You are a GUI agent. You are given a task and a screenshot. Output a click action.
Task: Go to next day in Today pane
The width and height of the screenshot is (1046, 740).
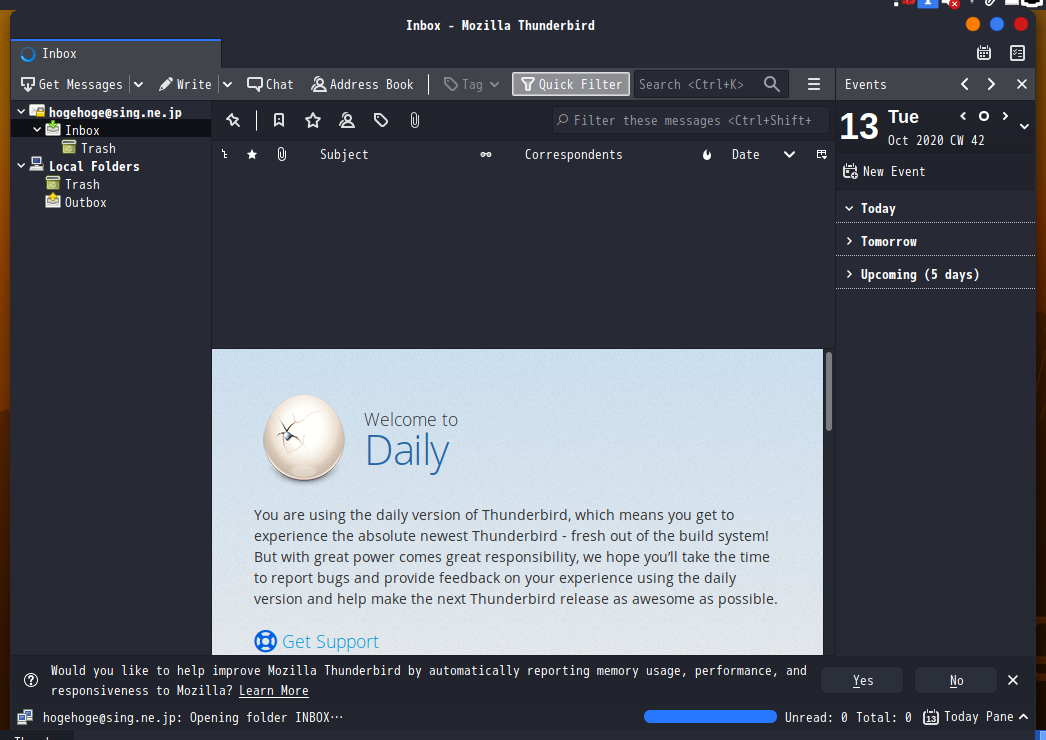1005,116
